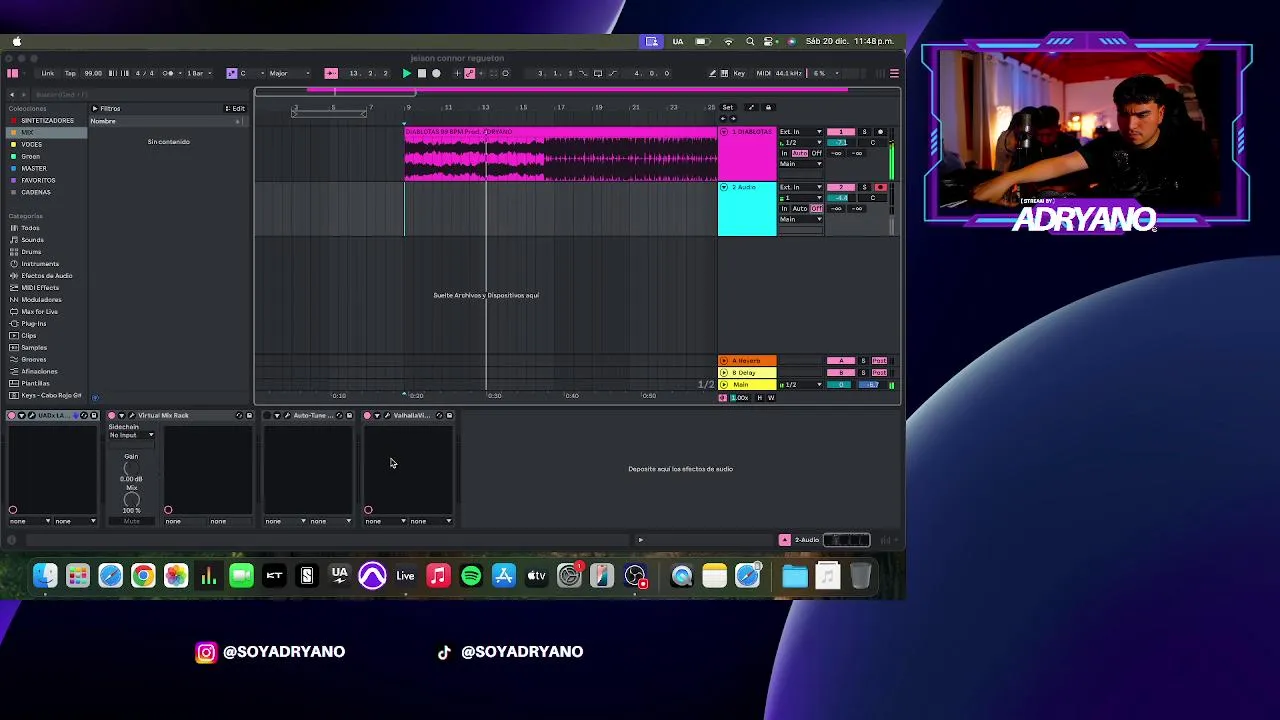Open Finder from the Dock
Image resolution: width=1280 pixels, height=720 pixels.
(x=45, y=575)
